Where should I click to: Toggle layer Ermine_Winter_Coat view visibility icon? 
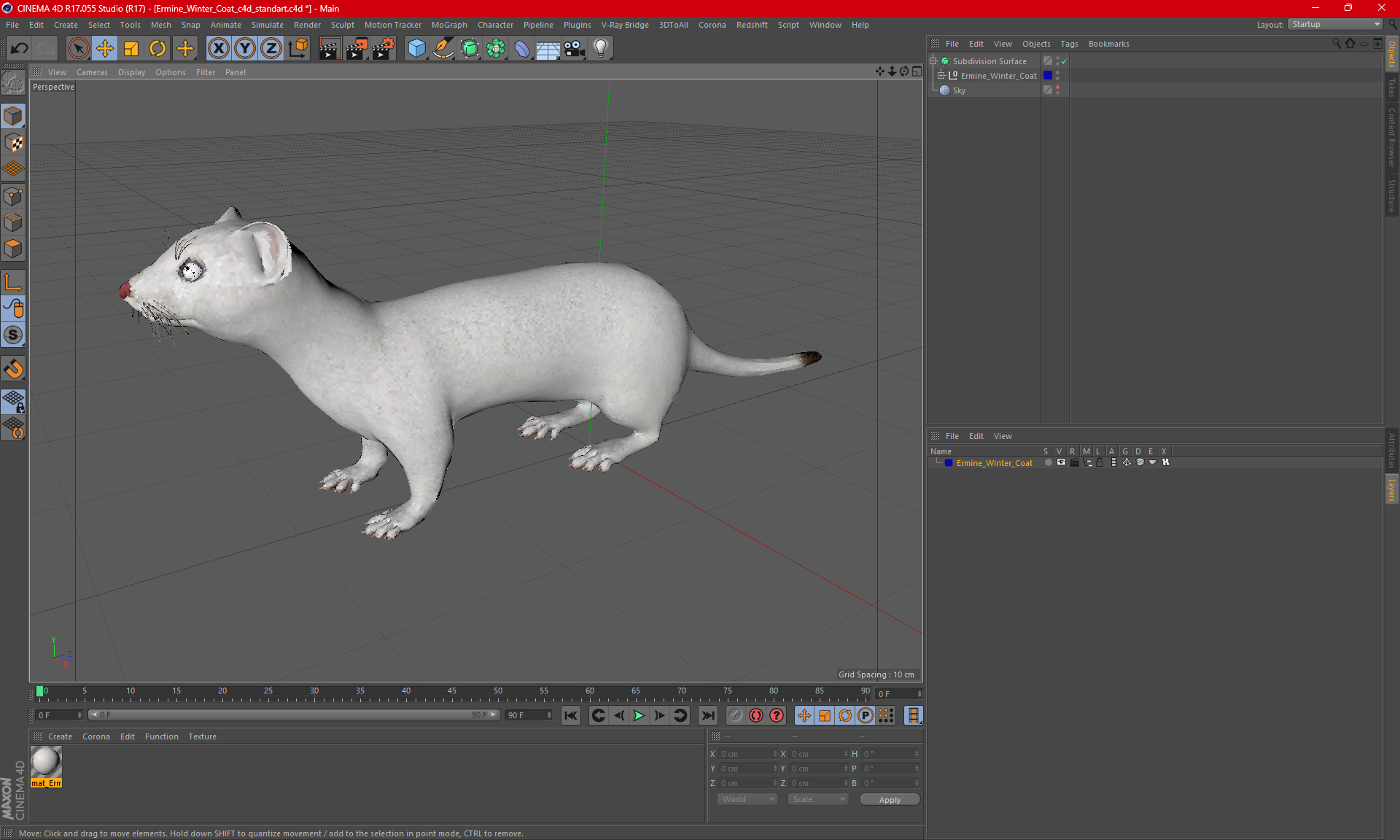pyautogui.click(x=1061, y=462)
